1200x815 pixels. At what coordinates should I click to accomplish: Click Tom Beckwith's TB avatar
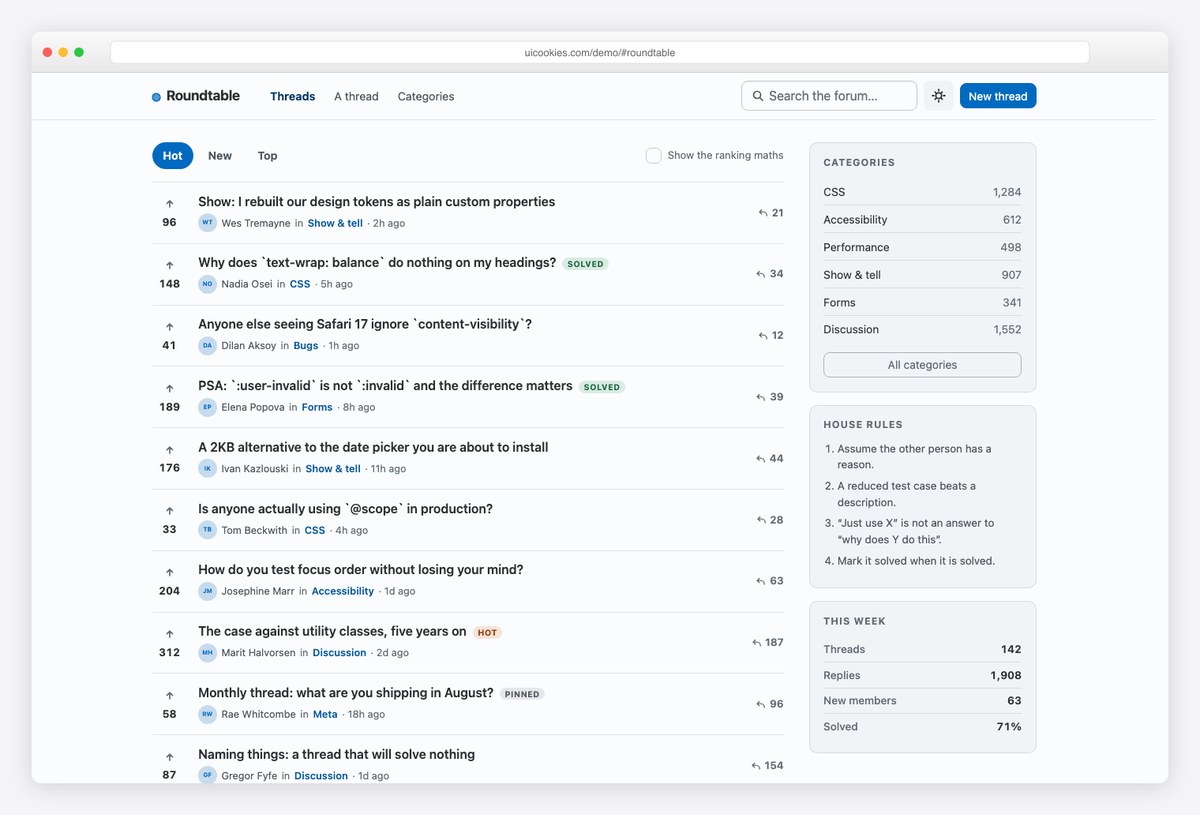pos(207,530)
